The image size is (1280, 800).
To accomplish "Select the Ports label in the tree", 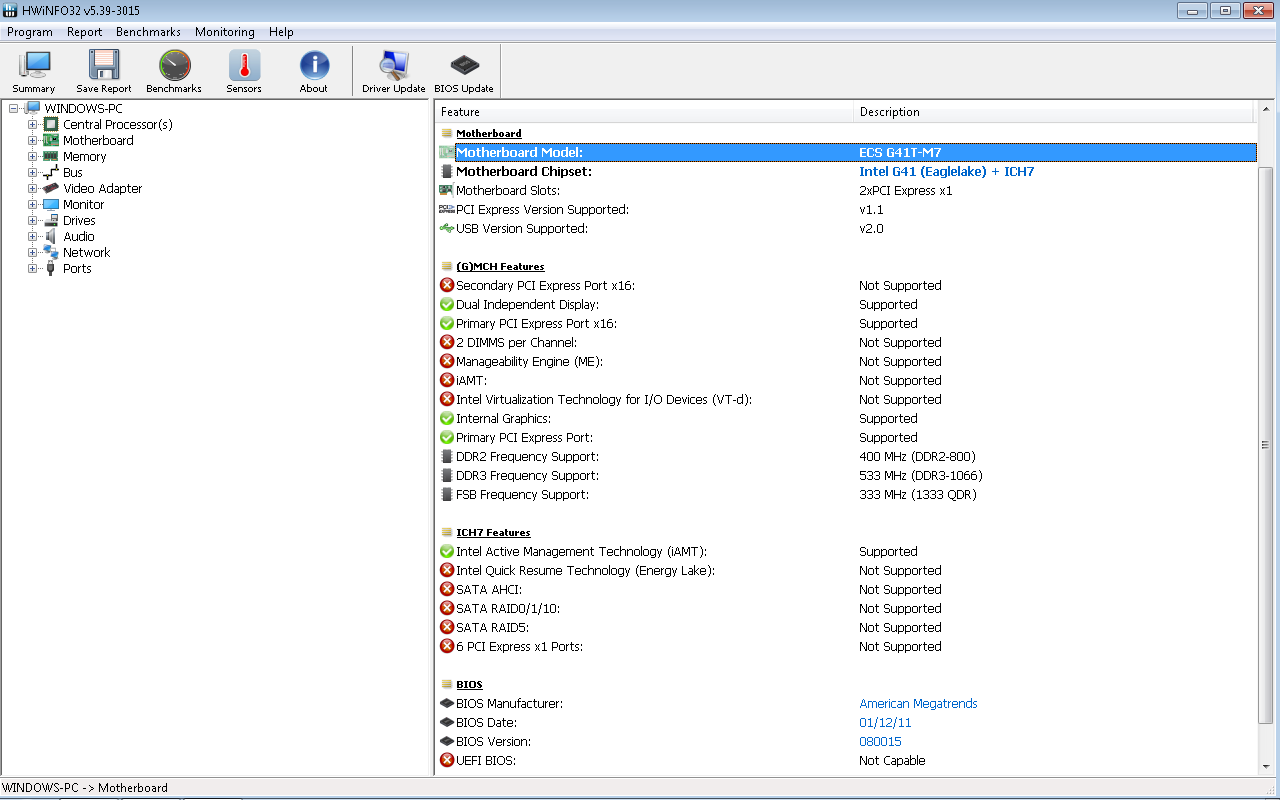I will tap(77, 268).
